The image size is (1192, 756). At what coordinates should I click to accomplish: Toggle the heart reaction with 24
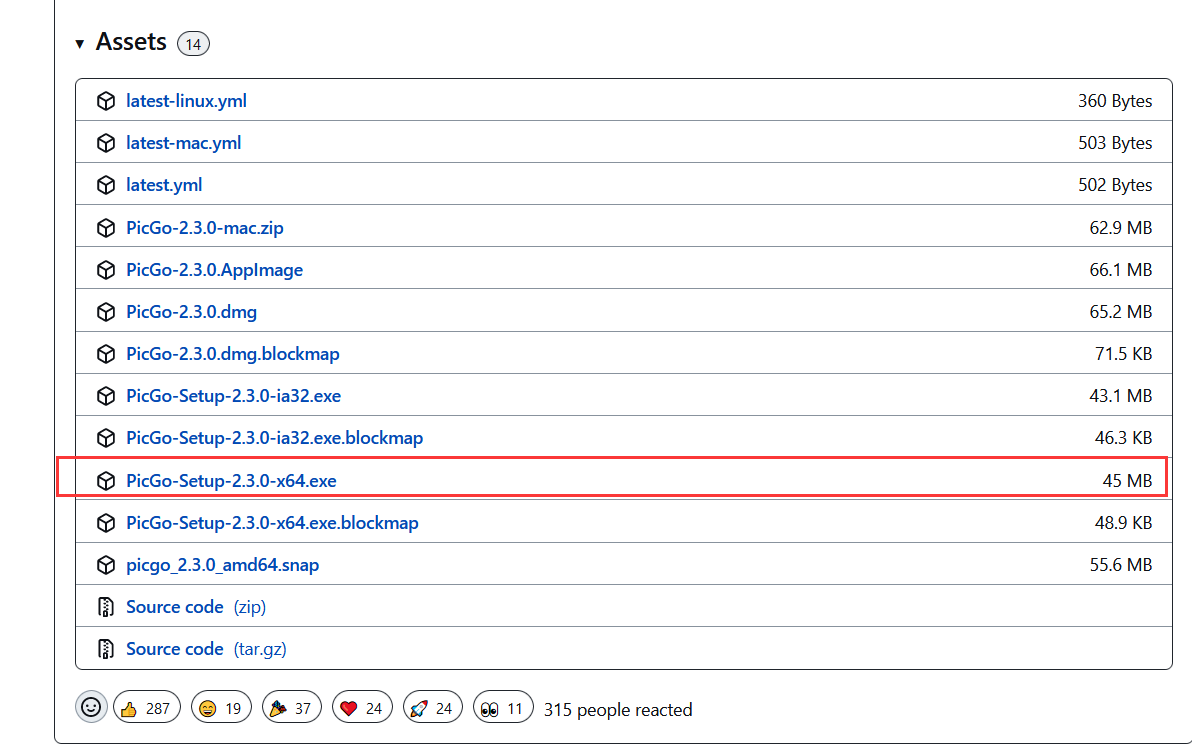pyautogui.click(x=363, y=707)
